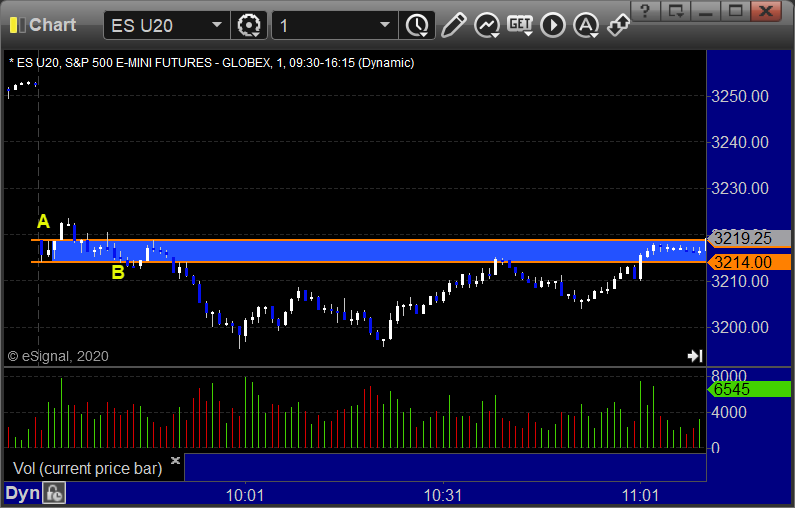
Task: Select the yellow B label annotation
Action: (118, 272)
